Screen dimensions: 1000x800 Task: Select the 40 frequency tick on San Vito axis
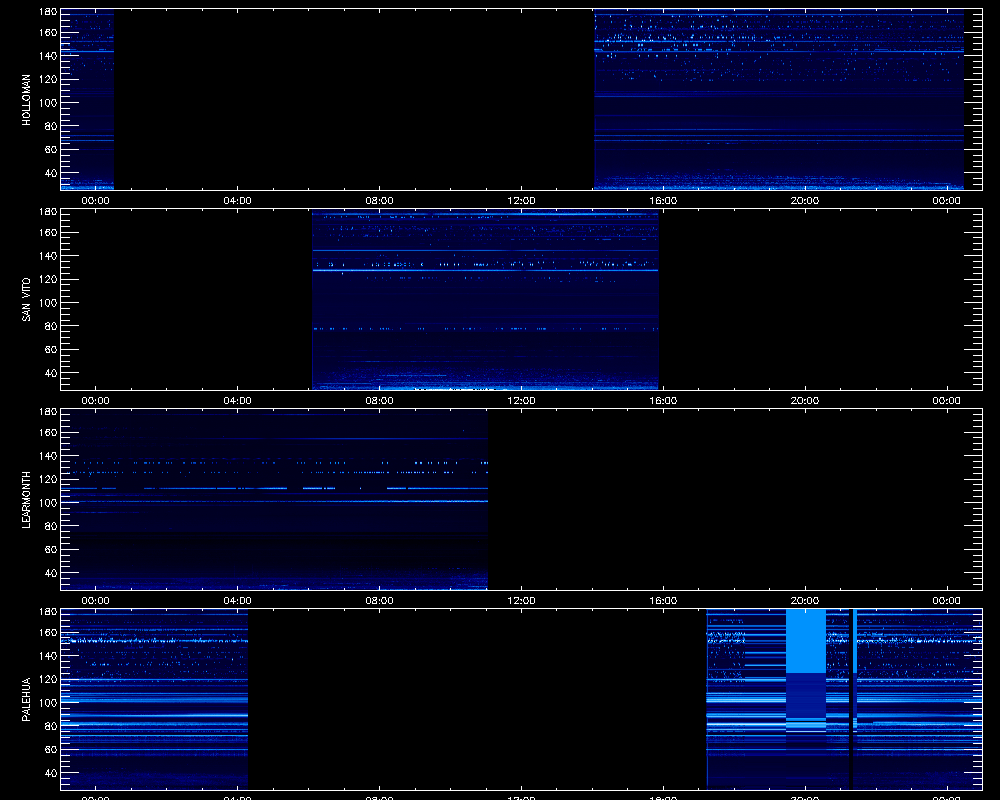point(51,373)
